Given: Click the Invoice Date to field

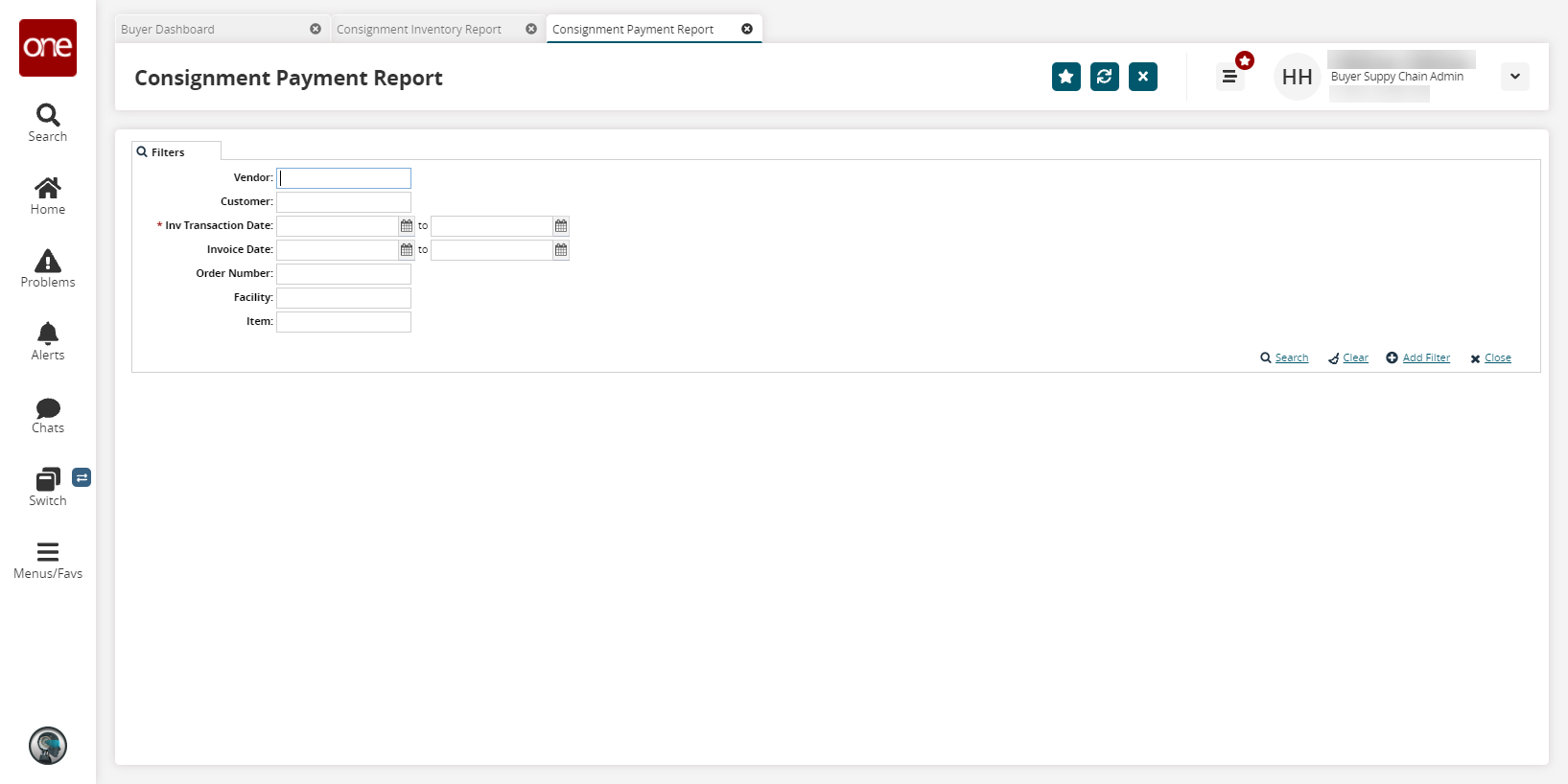Looking at the screenshot, I should [x=492, y=250].
